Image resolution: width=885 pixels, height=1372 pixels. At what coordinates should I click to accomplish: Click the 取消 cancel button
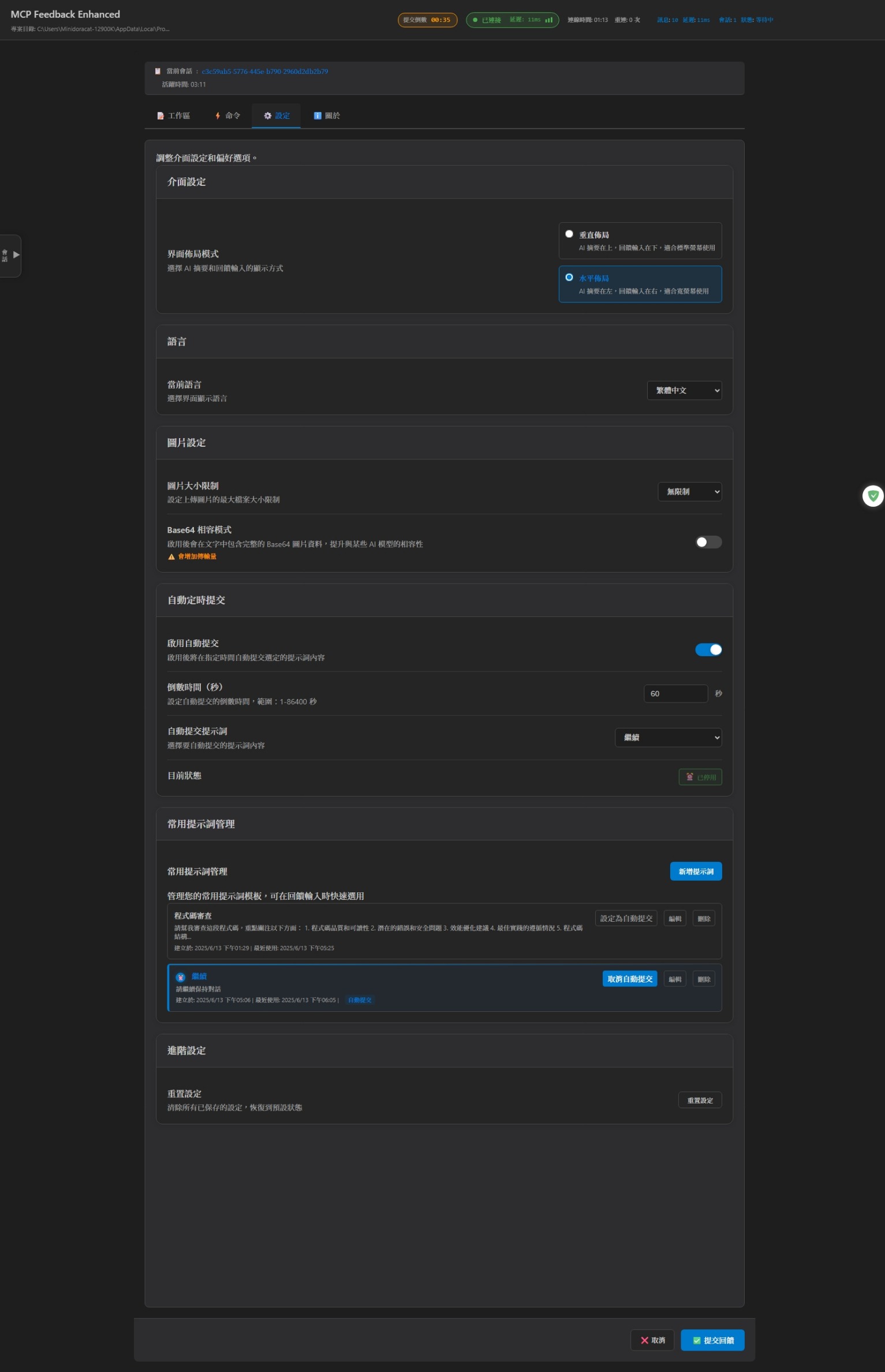(652, 1340)
